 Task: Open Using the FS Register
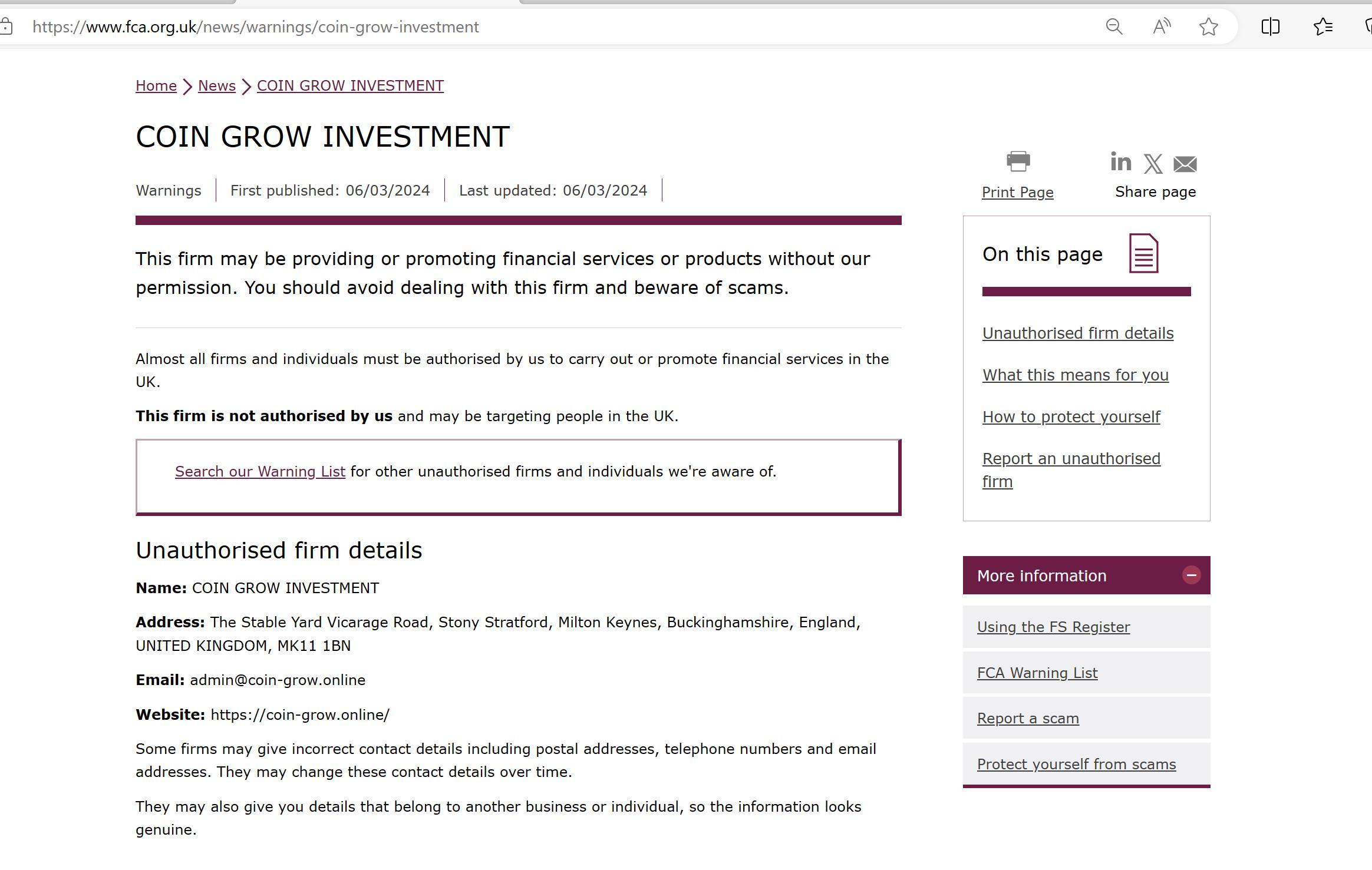click(1053, 627)
